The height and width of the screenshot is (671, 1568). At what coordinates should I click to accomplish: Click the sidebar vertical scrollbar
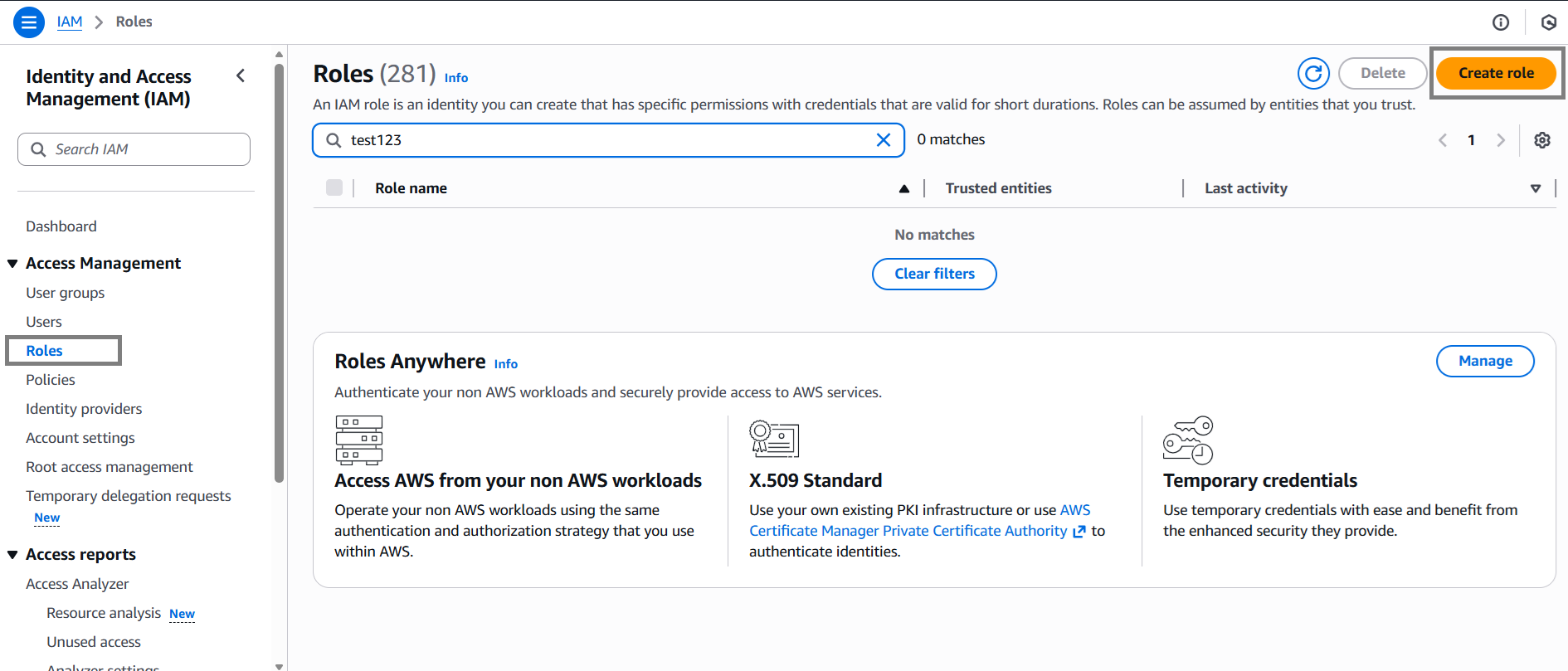279,274
